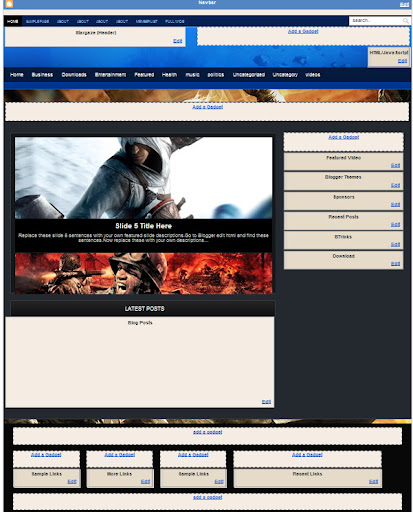Edit the Recent Posts gadget
This screenshot has width=413, height=512.
395,225
